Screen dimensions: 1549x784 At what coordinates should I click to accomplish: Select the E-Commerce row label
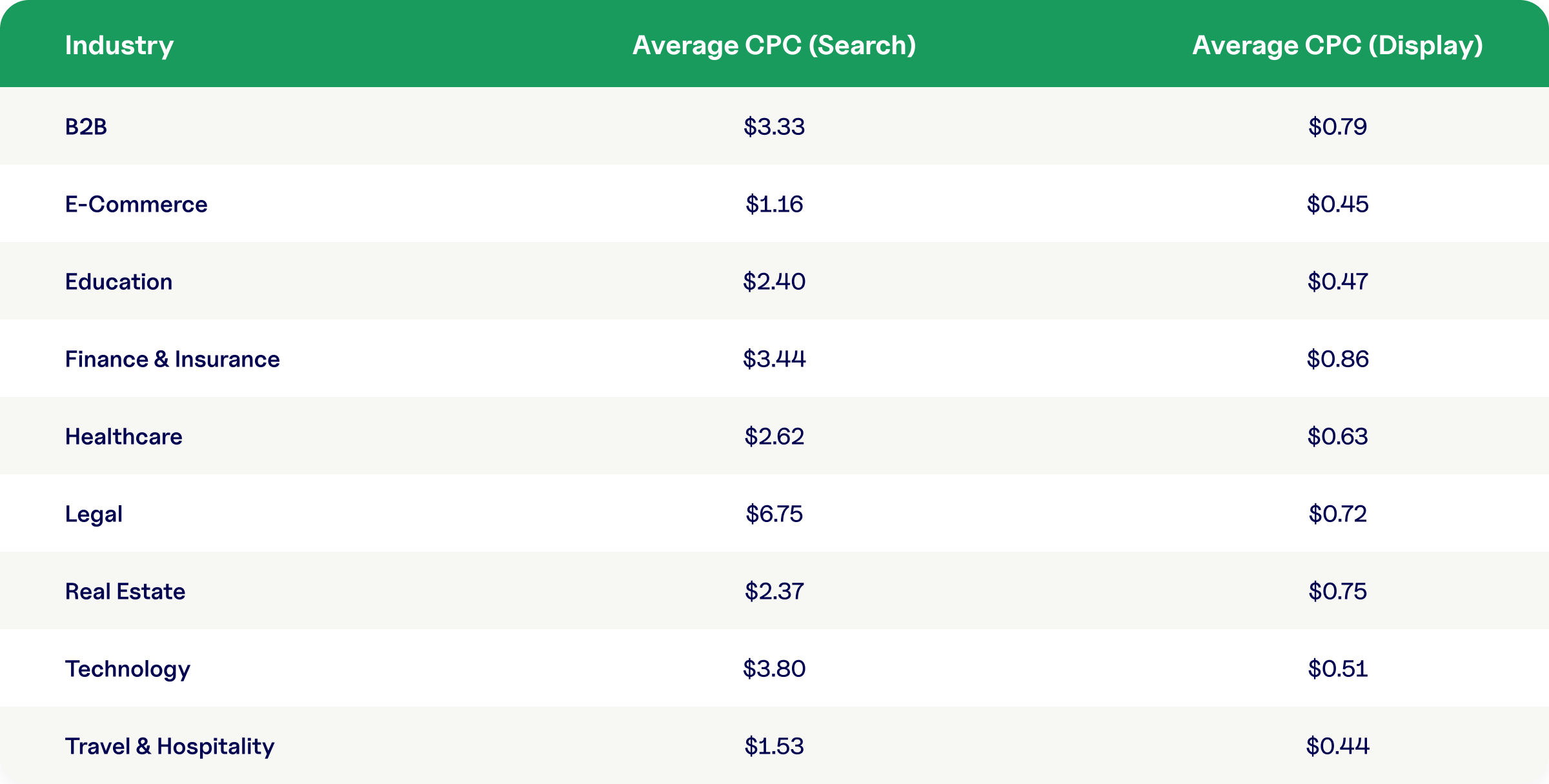(x=136, y=204)
